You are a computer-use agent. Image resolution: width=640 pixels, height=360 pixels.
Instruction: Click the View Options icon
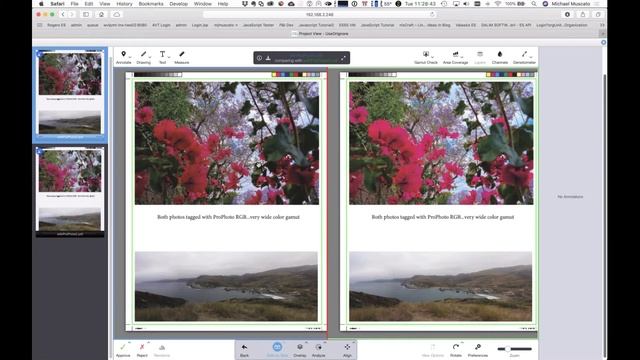pos(432,347)
